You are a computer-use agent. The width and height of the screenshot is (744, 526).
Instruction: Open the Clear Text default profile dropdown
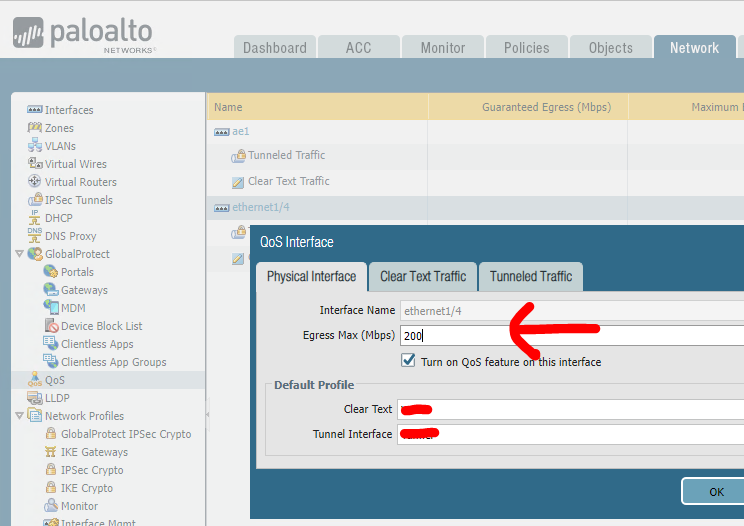point(570,409)
